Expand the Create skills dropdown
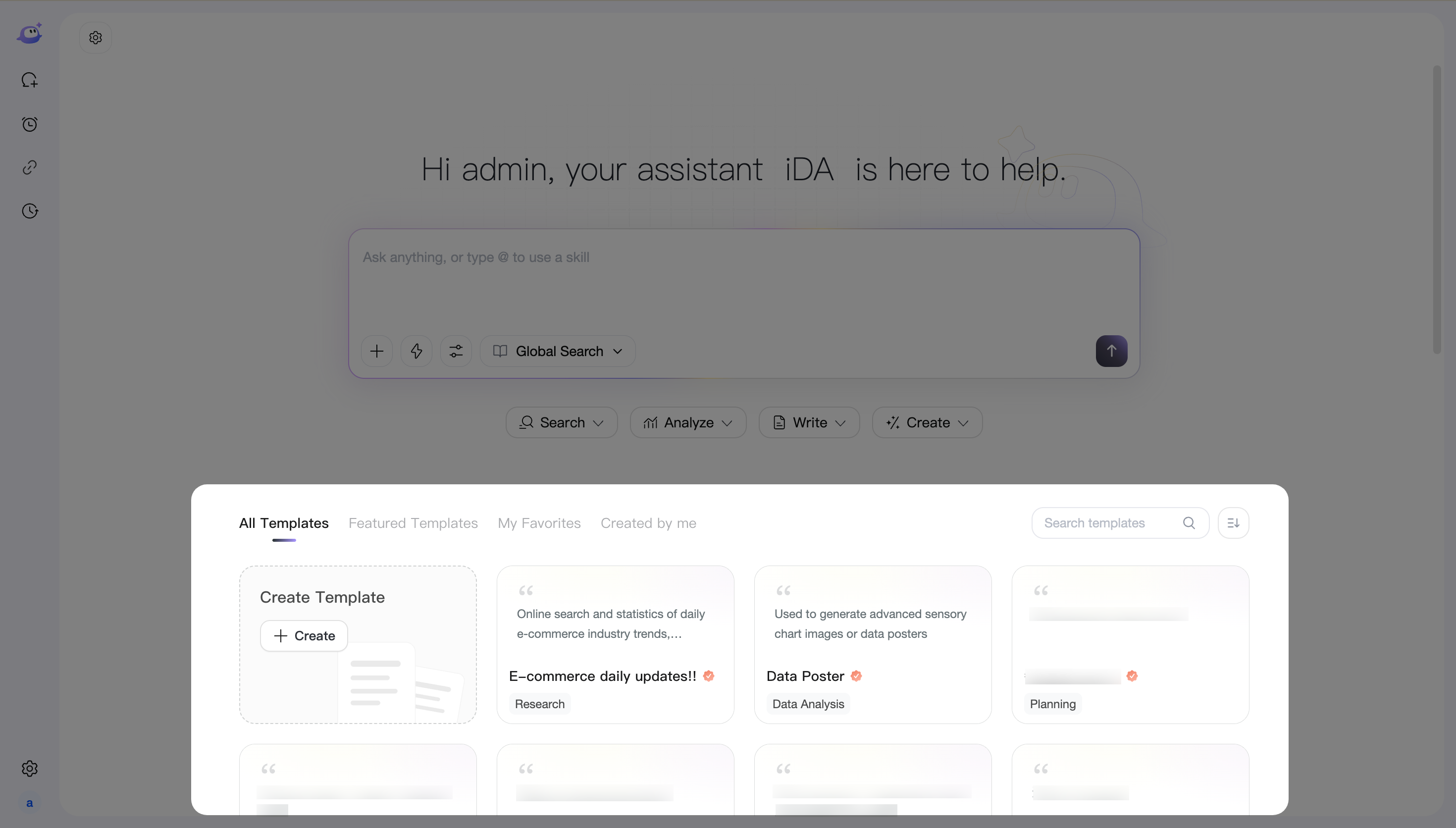Screen dimensions: 1456x828 point(927,422)
